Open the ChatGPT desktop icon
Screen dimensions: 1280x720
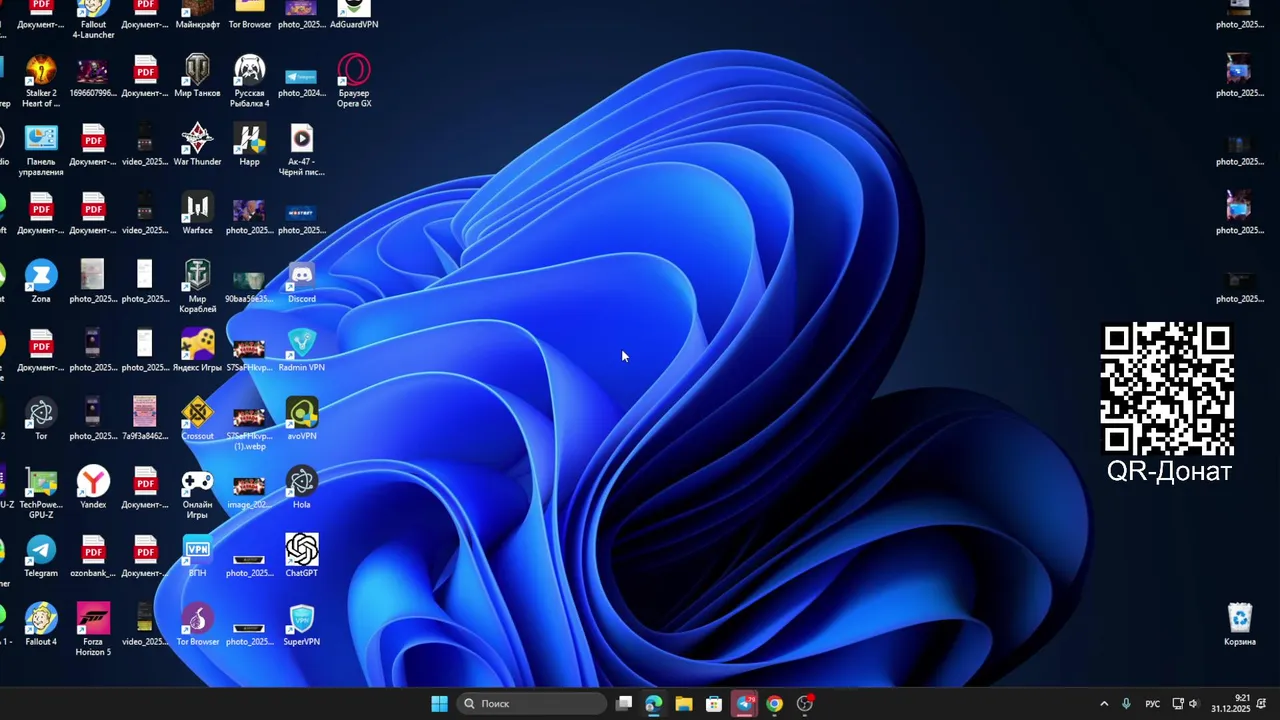pos(301,556)
